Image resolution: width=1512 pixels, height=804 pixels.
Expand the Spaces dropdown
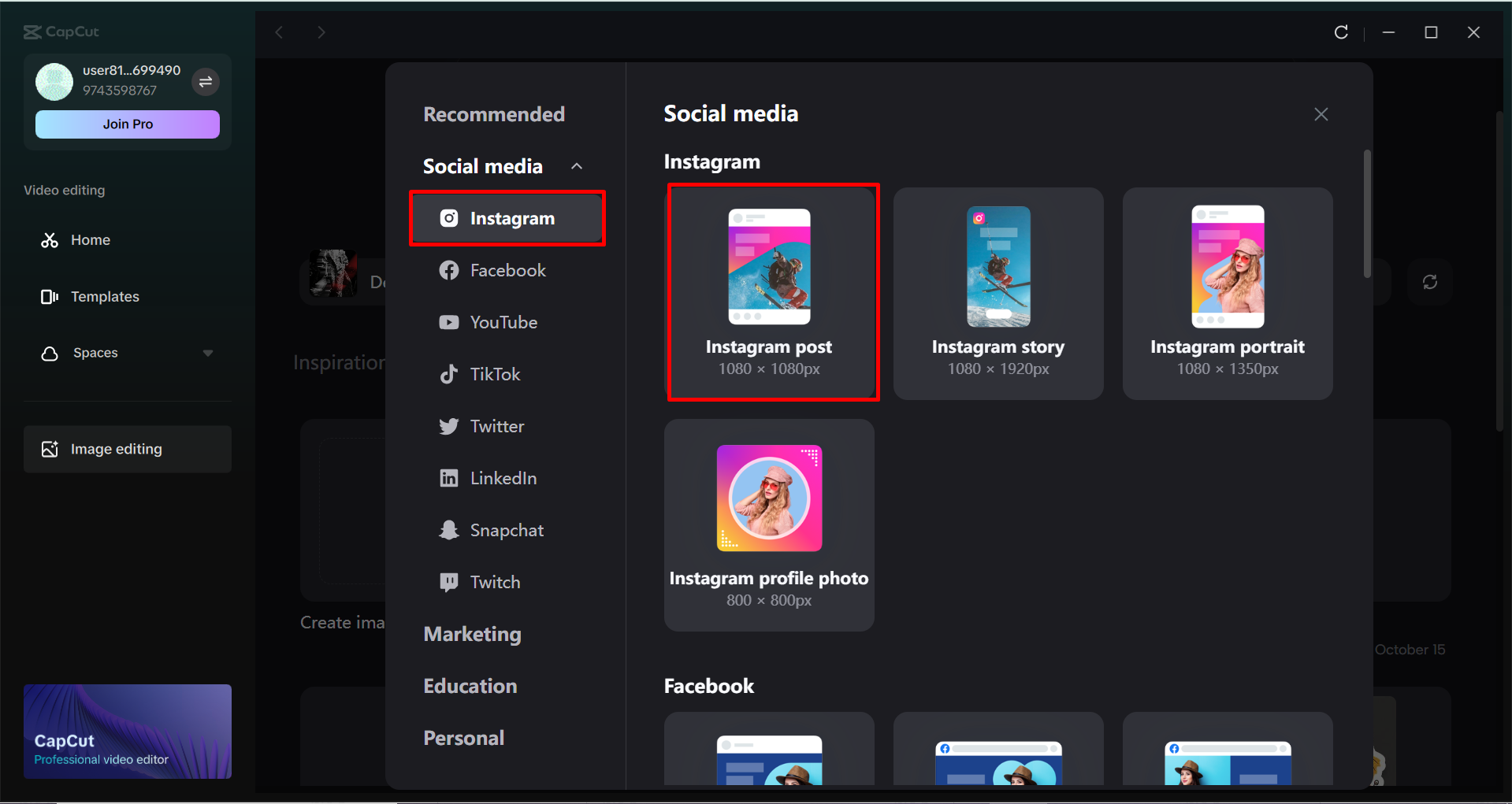point(207,353)
